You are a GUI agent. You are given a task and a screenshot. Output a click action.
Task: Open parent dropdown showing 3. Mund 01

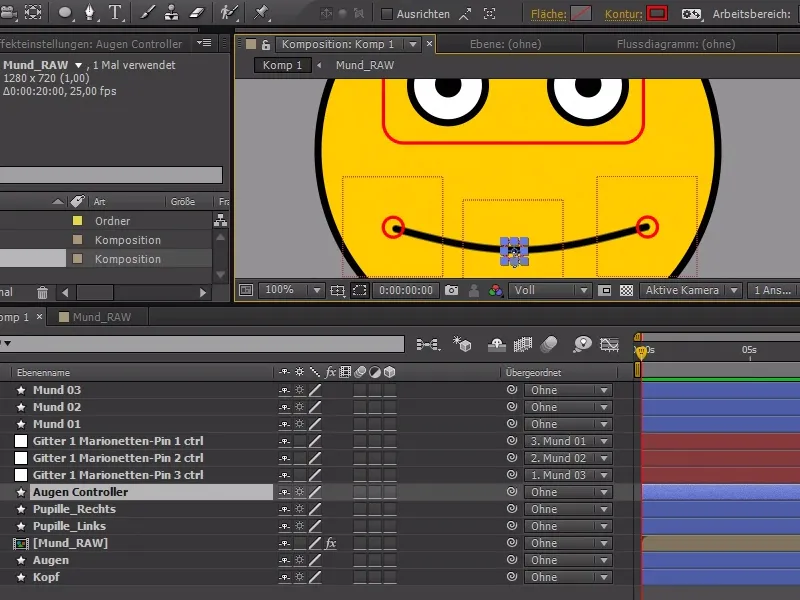568,441
